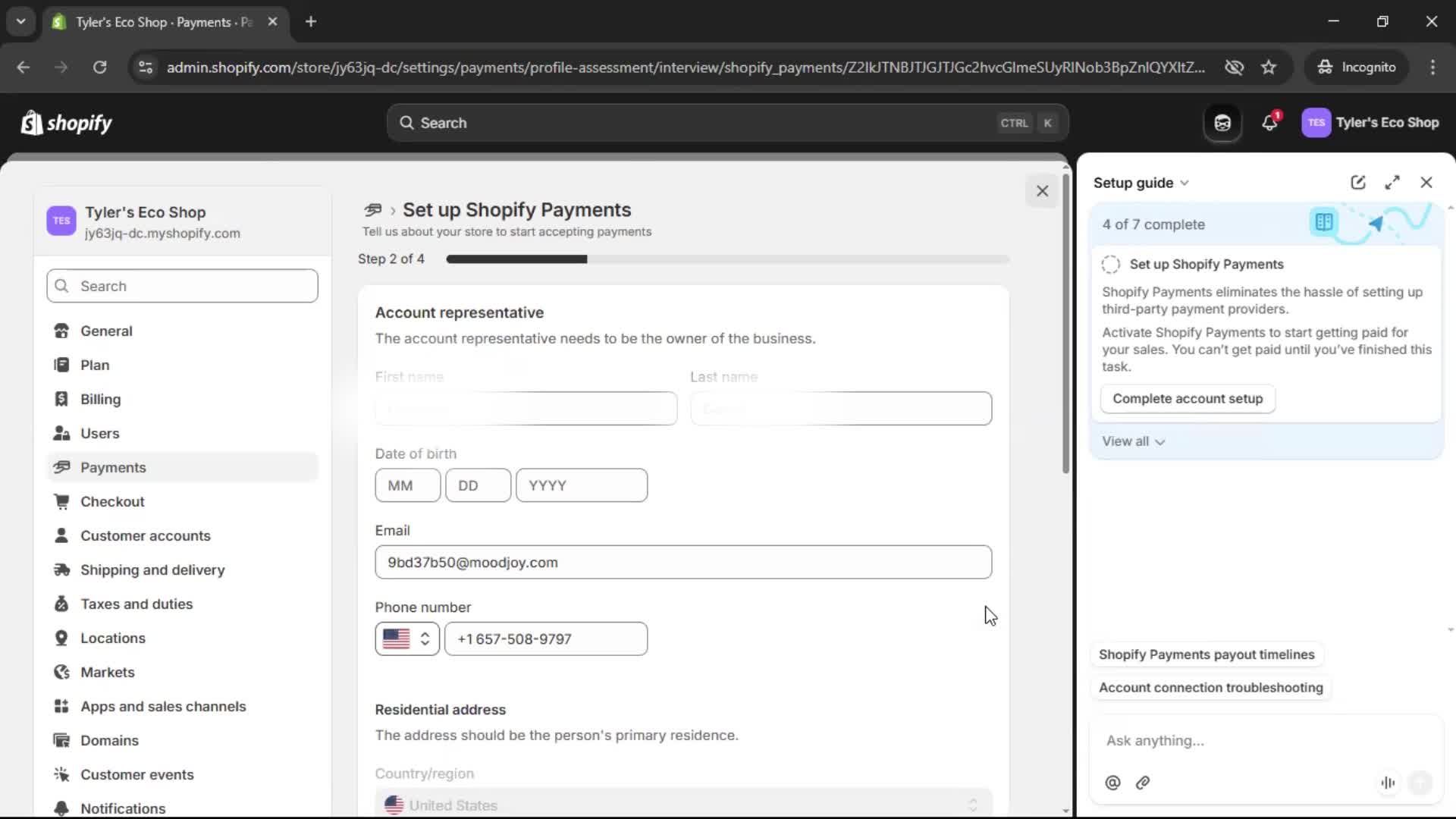Viewport: 1456px width, 819px height.
Task: Open Domains settings
Action: coord(182,741)
